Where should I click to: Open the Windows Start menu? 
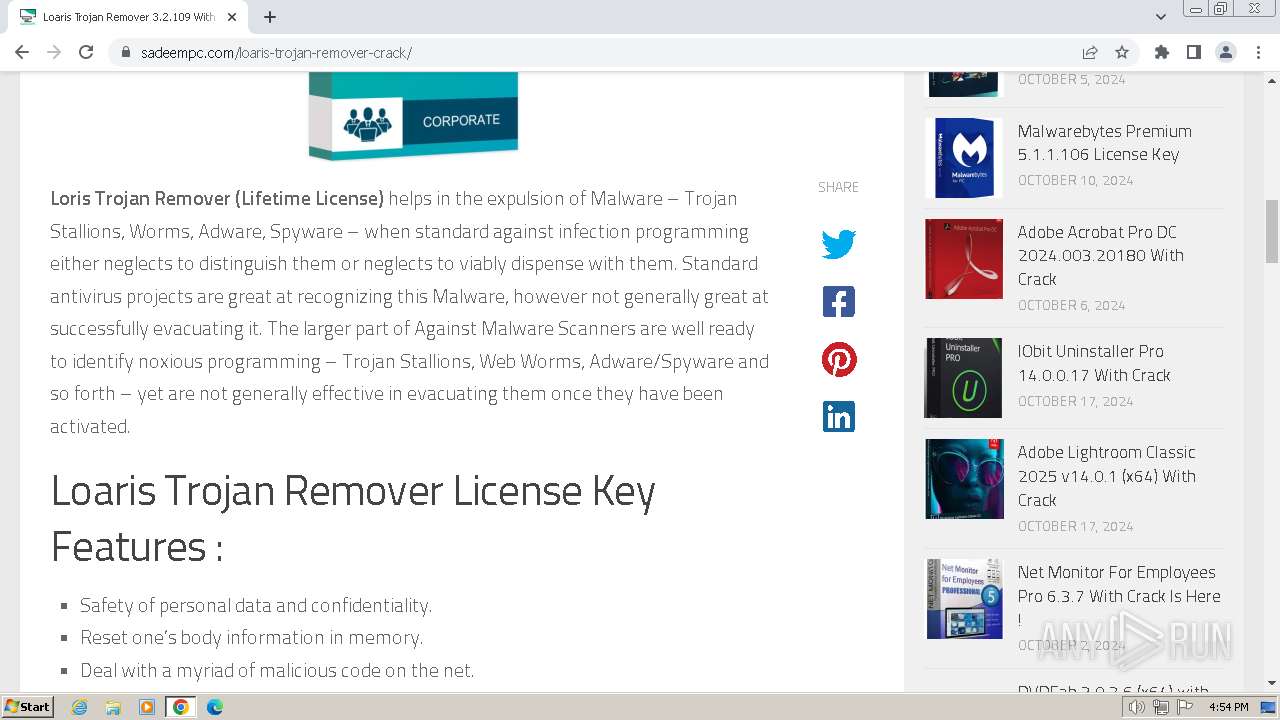click(28, 706)
